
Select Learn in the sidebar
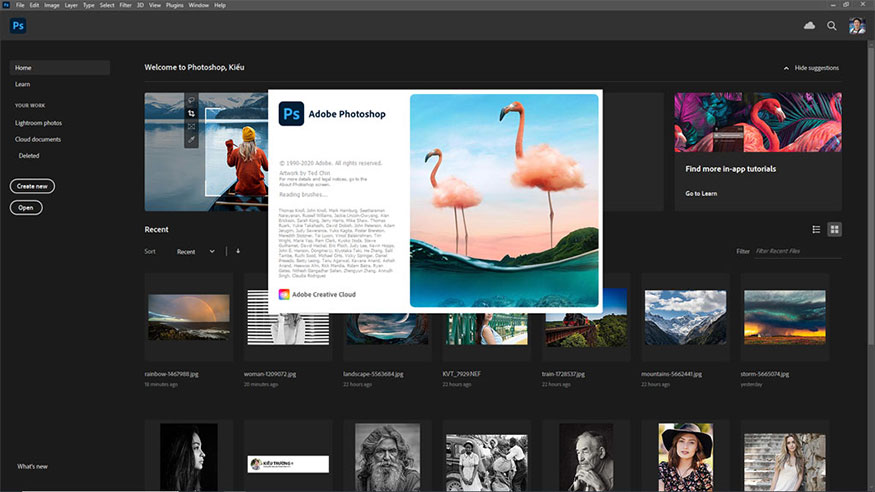pos(23,84)
